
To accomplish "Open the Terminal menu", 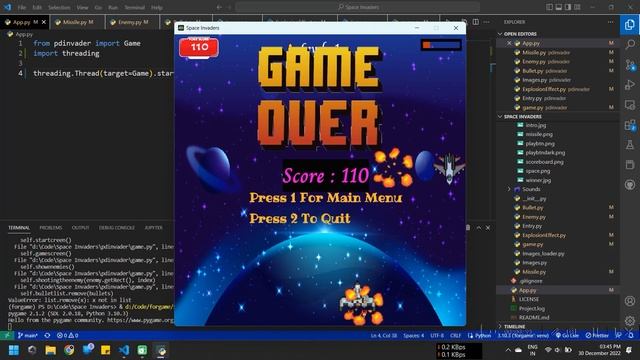I will tap(134, 7).
